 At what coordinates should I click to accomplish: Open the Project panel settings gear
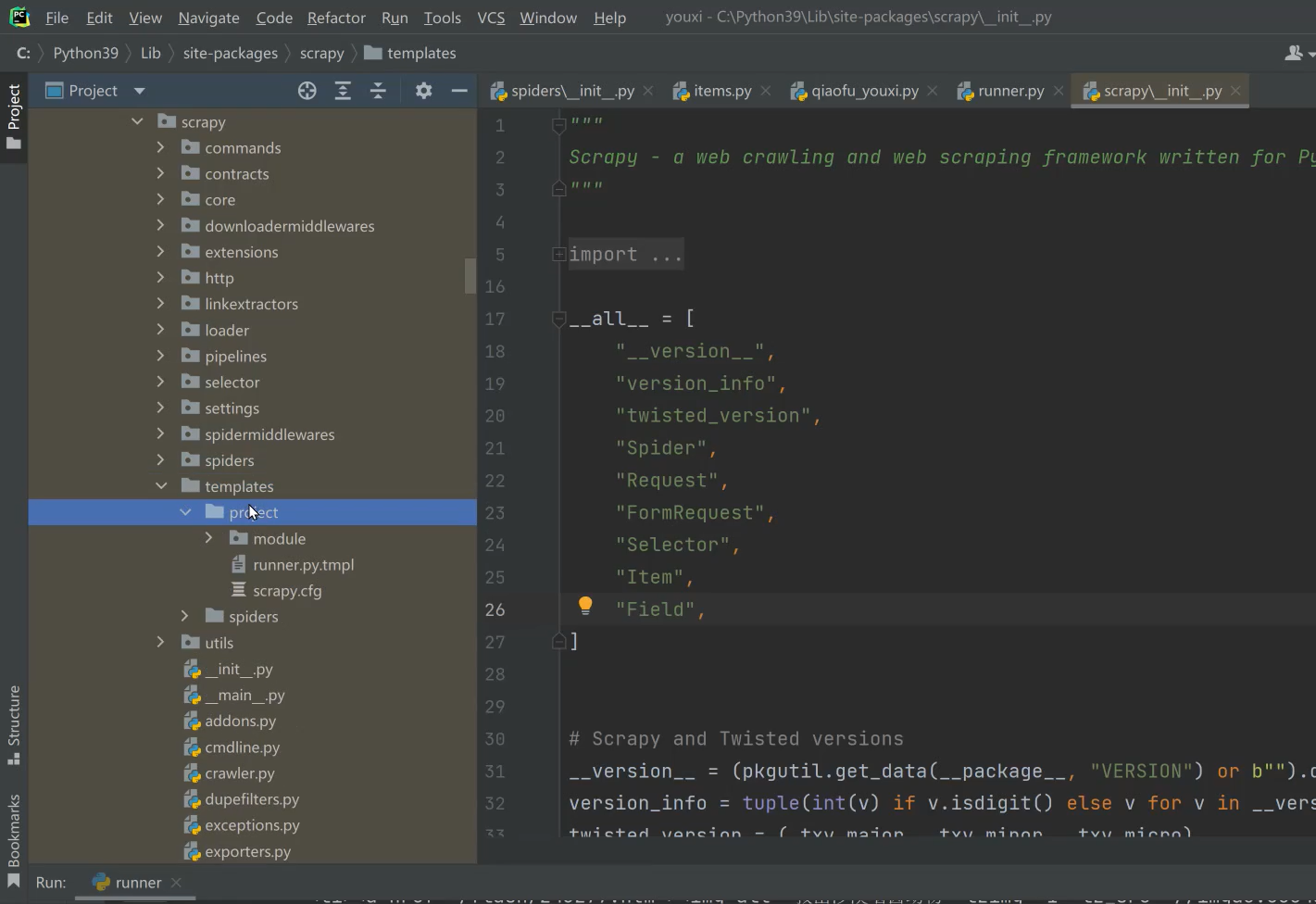click(423, 91)
